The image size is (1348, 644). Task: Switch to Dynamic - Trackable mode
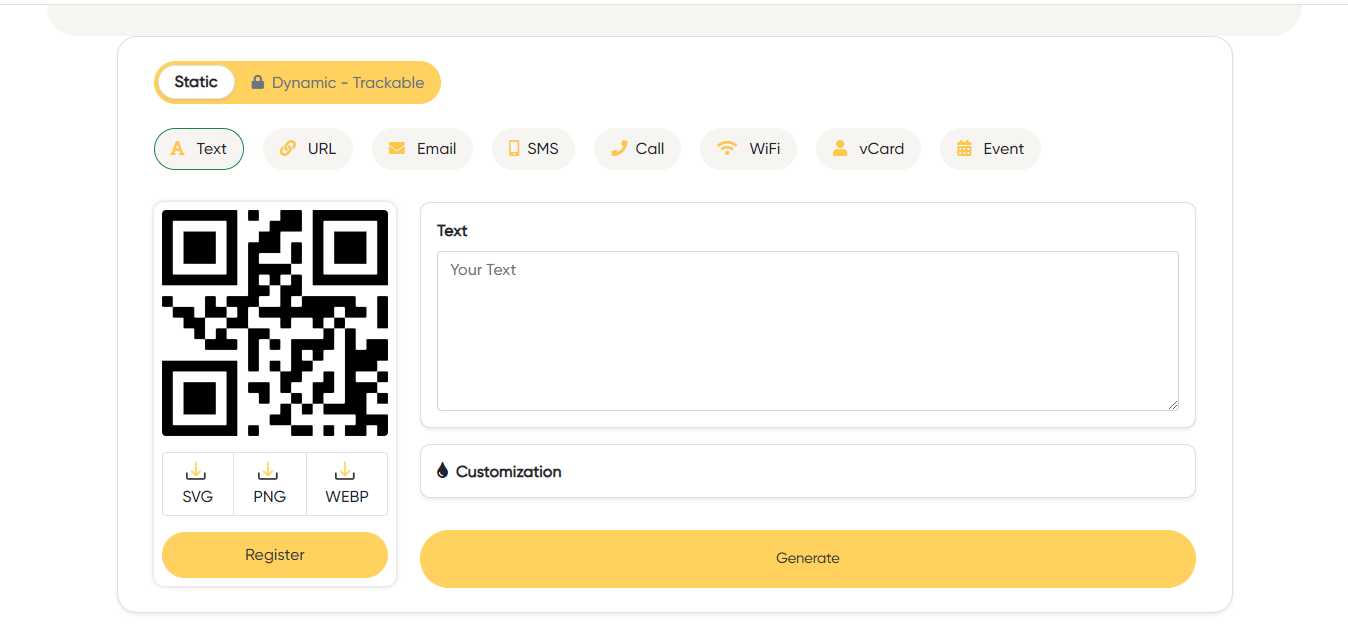pos(347,83)
